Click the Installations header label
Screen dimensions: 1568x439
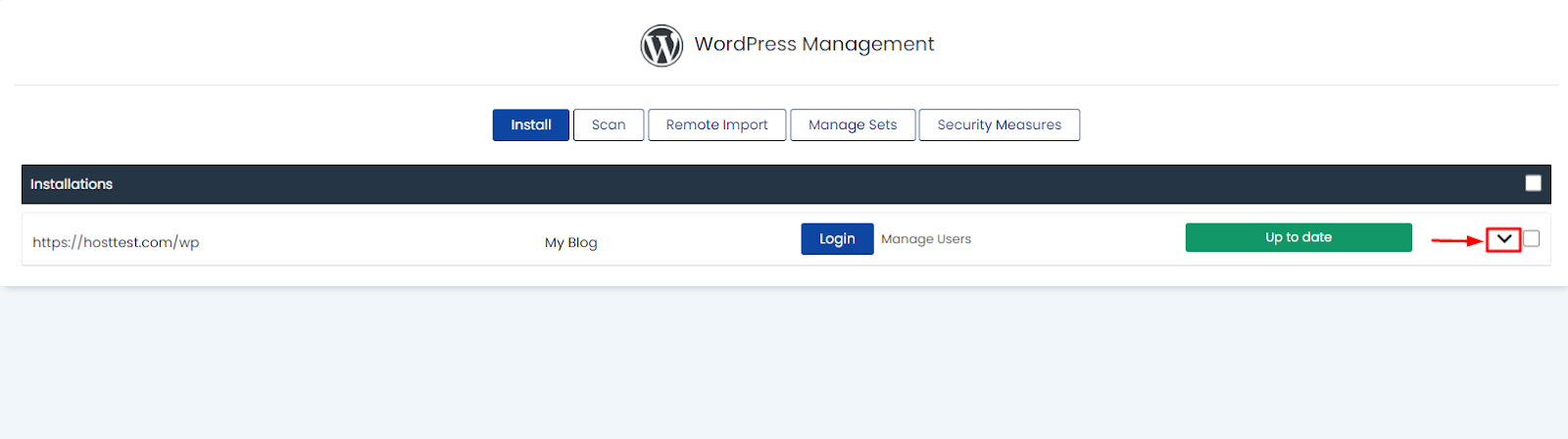(72, 184)
